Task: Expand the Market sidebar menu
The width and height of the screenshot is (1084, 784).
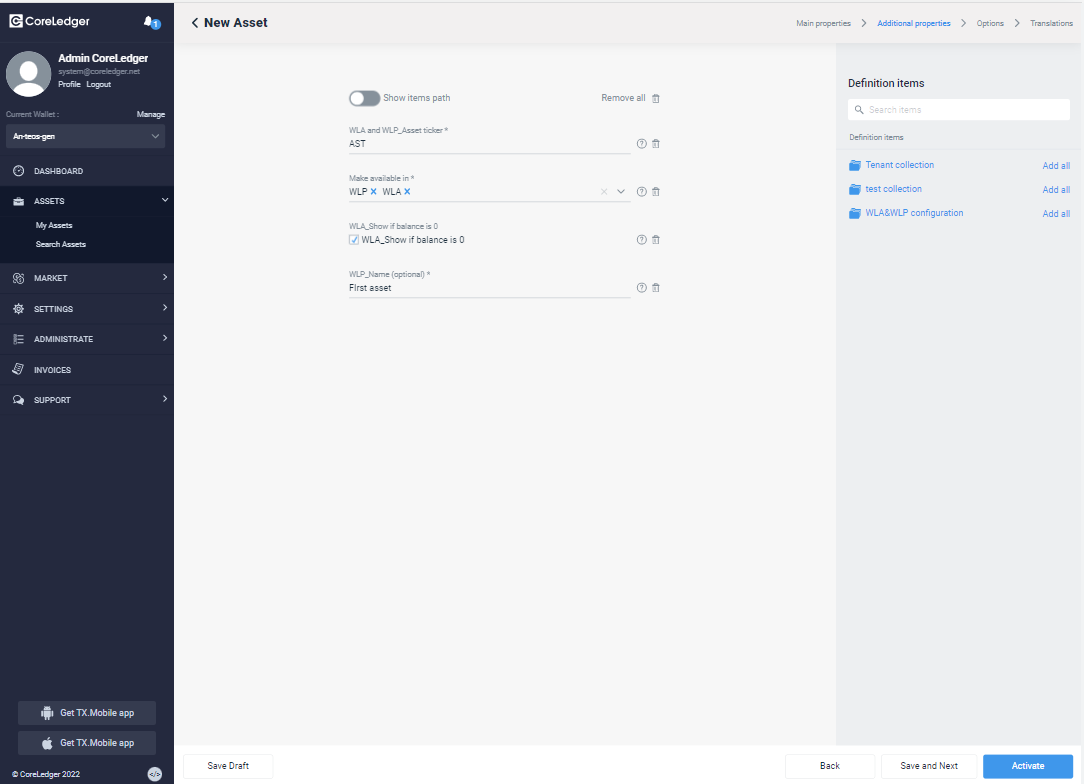Action: tap(87, 278)
